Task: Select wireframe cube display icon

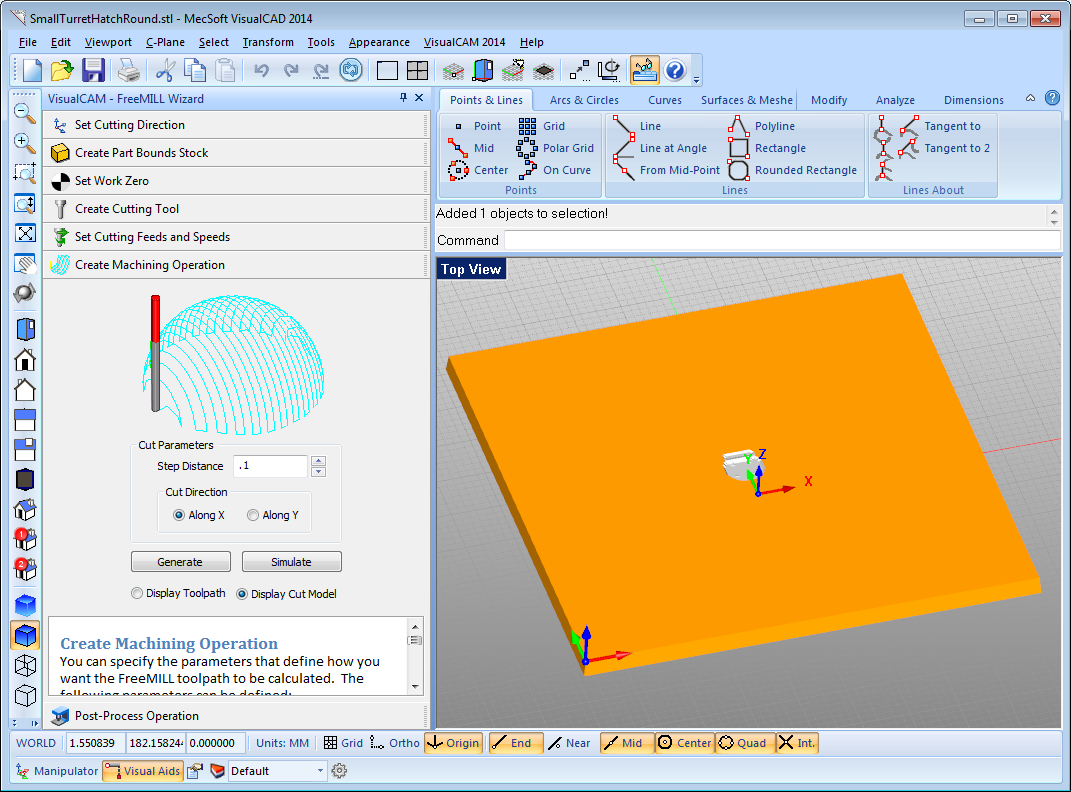Action: (25, 665)
